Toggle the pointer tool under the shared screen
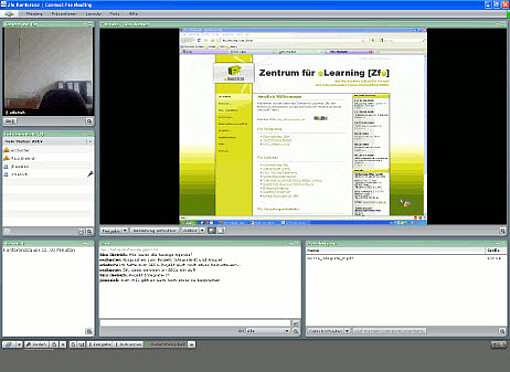 pyautogui.click(x=212, y=230)
